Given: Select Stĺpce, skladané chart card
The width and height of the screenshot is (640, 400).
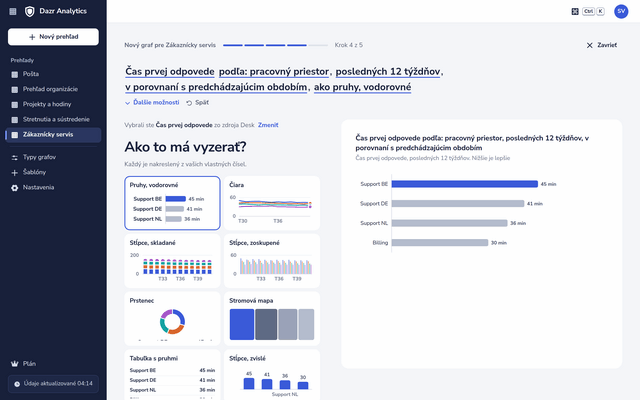Looking at the screenshot, I should (x=172, y=261).
